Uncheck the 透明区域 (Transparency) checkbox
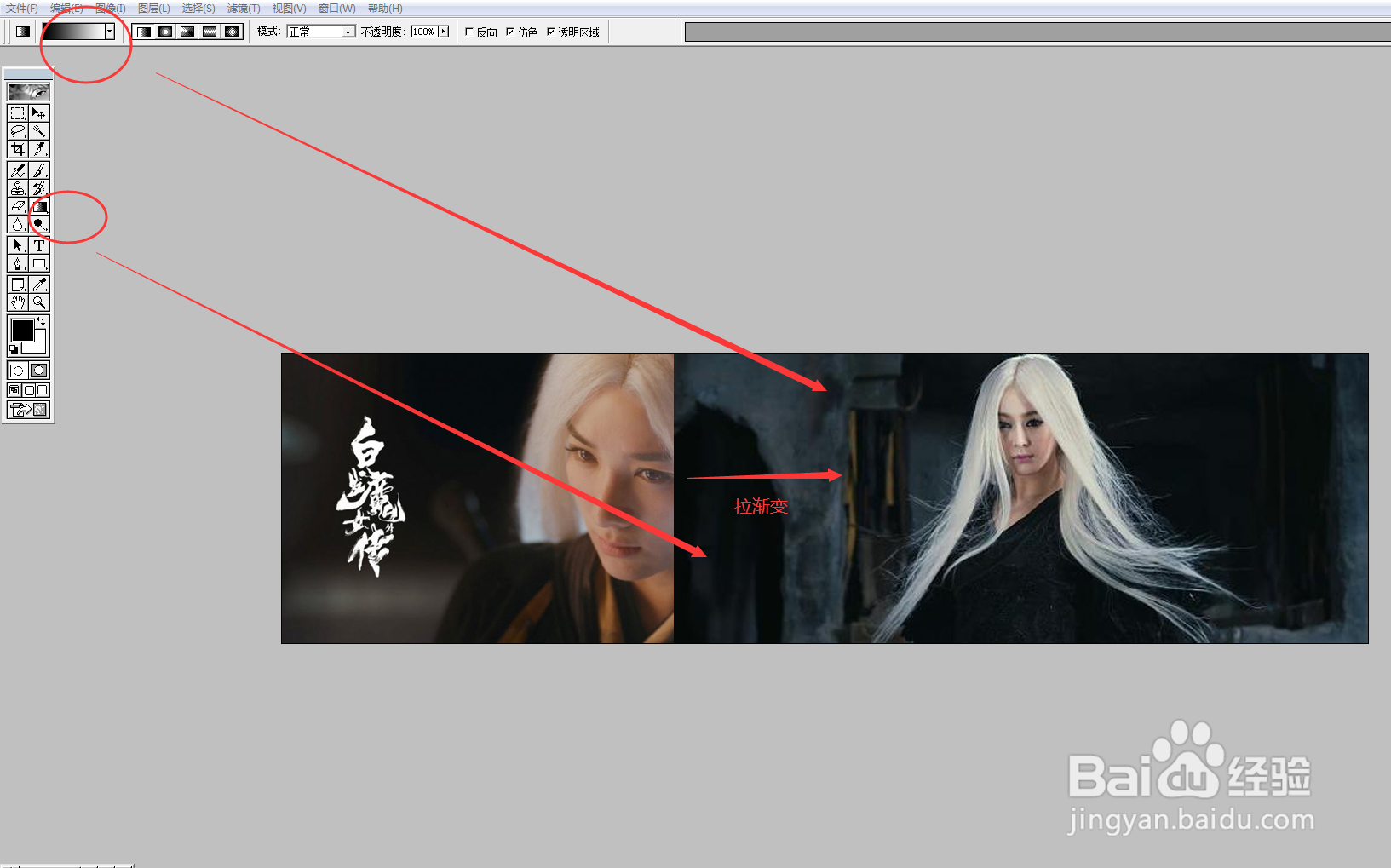The image size is (1391, 868). 550,32
